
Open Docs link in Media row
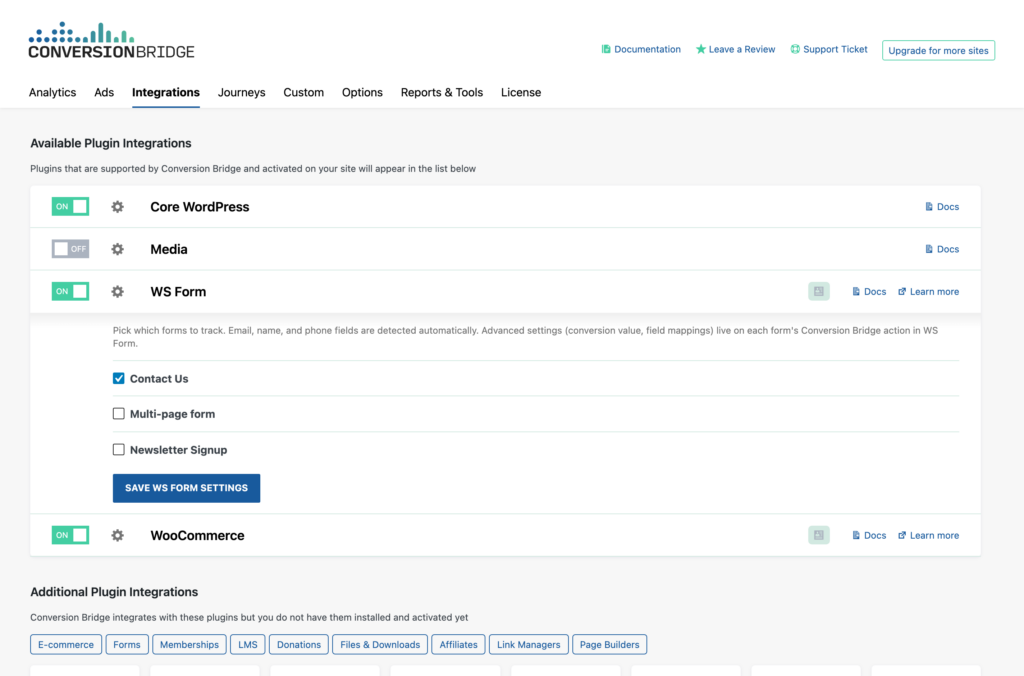point(942,249)
